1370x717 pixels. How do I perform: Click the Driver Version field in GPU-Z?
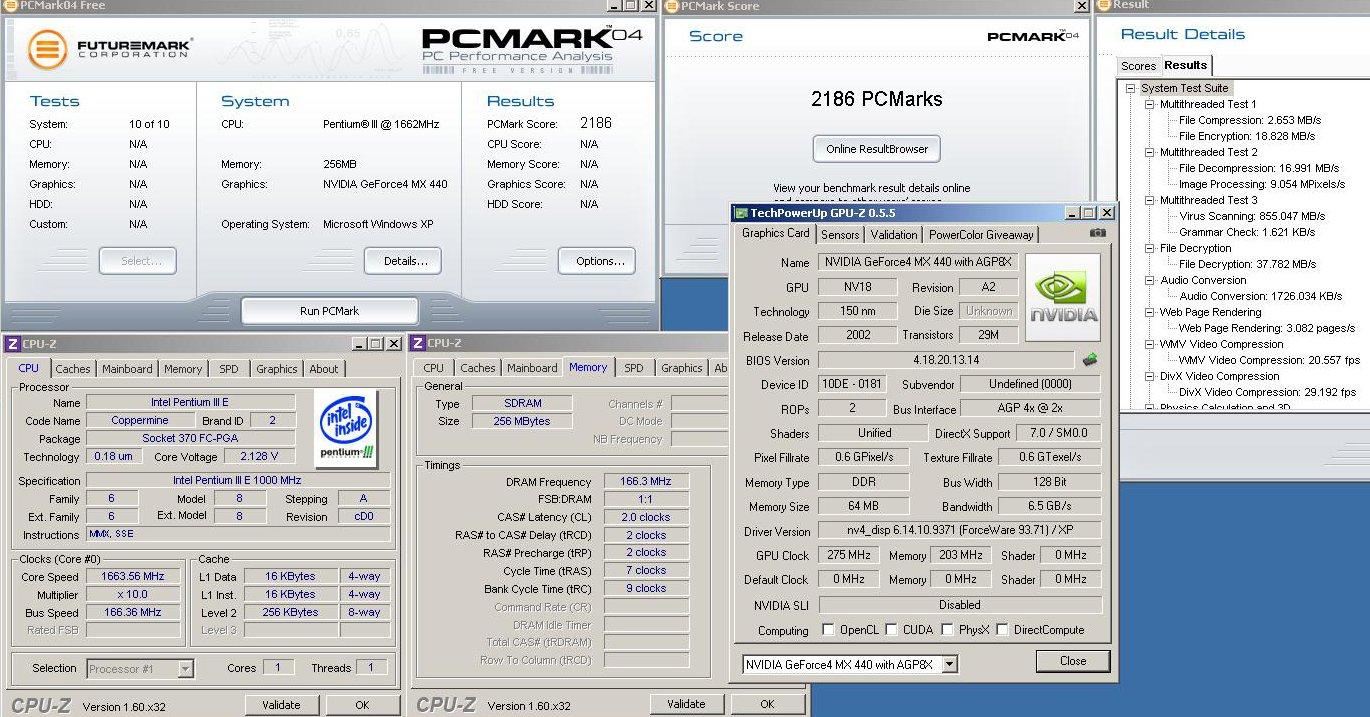click(x=960, y=531)
